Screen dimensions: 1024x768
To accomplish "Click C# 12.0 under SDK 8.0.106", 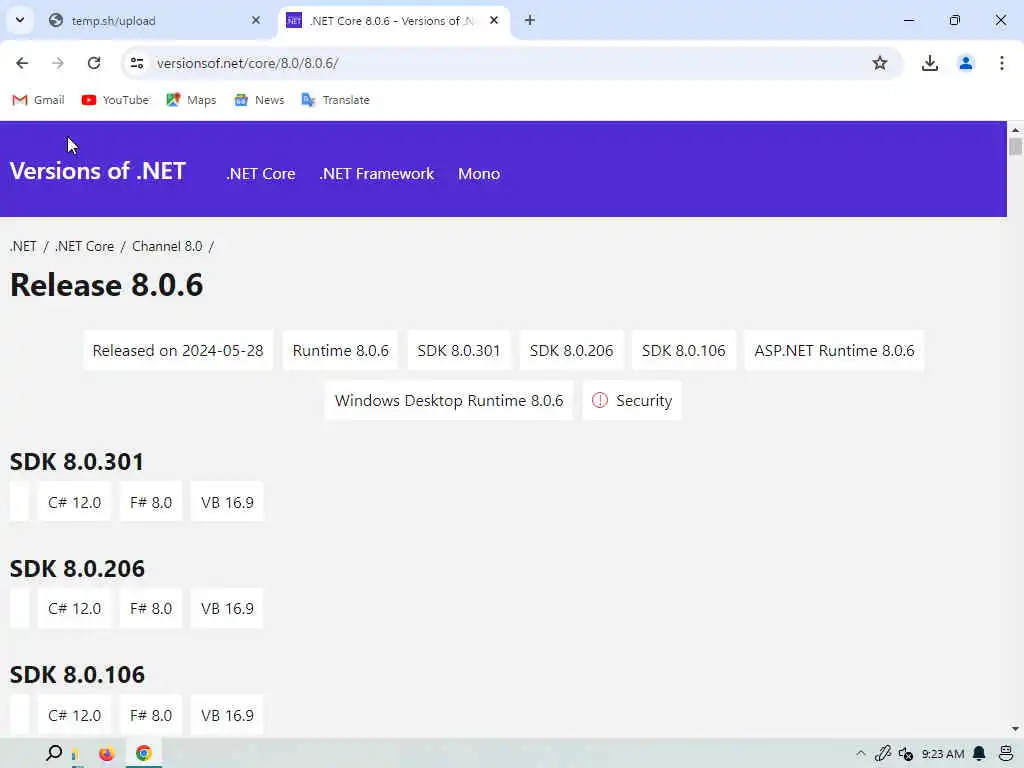I will (x=74, y=716).
